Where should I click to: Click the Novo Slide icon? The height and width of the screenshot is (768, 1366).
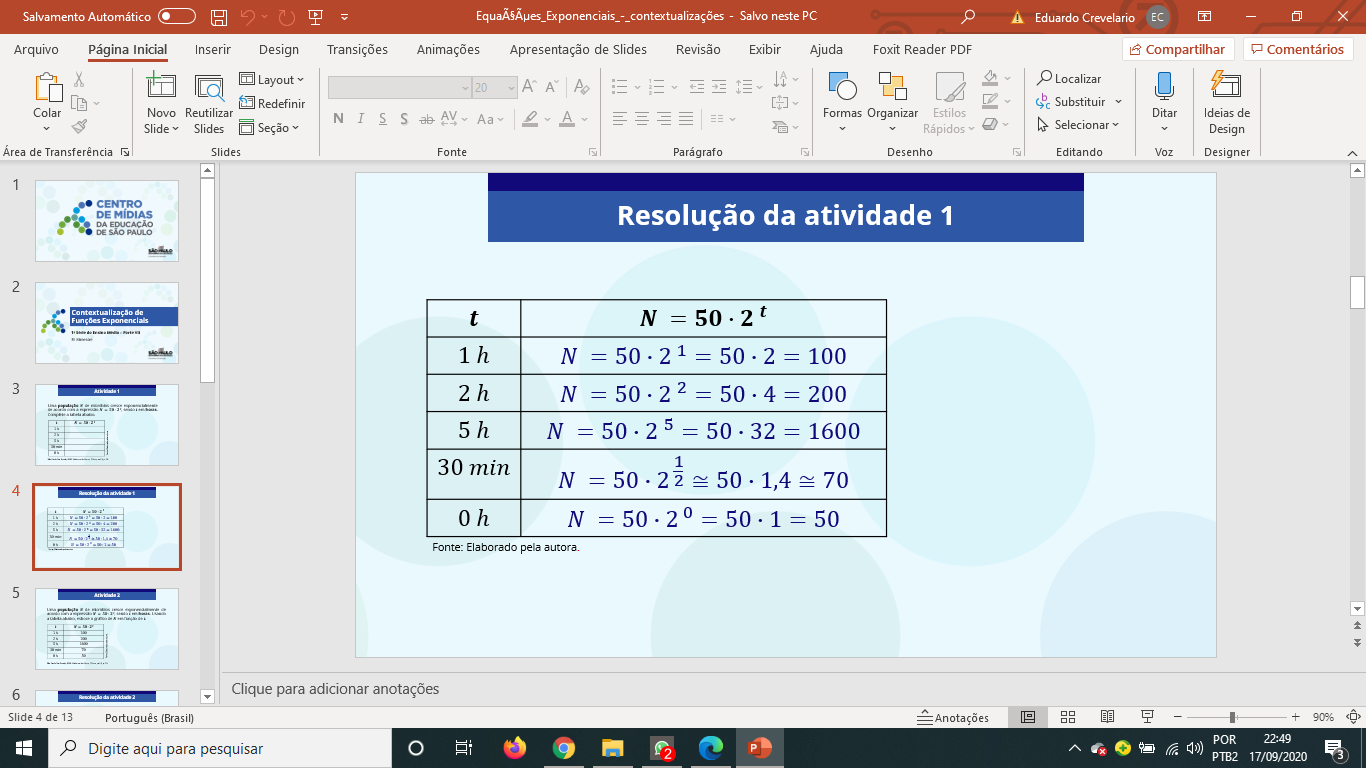[x=160, y=88]
